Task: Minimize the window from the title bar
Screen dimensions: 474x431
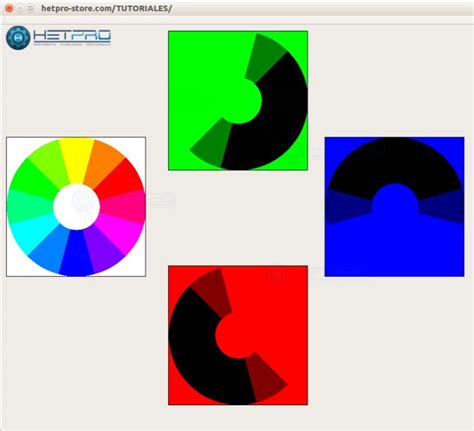Action: tap(20, 8)
